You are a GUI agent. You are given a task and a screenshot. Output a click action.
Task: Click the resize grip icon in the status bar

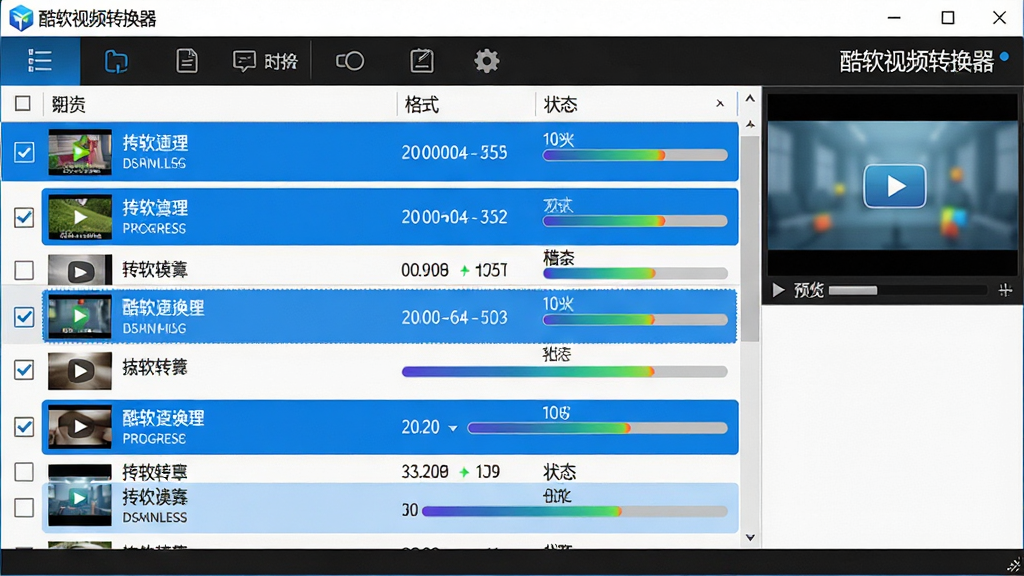1014,566
